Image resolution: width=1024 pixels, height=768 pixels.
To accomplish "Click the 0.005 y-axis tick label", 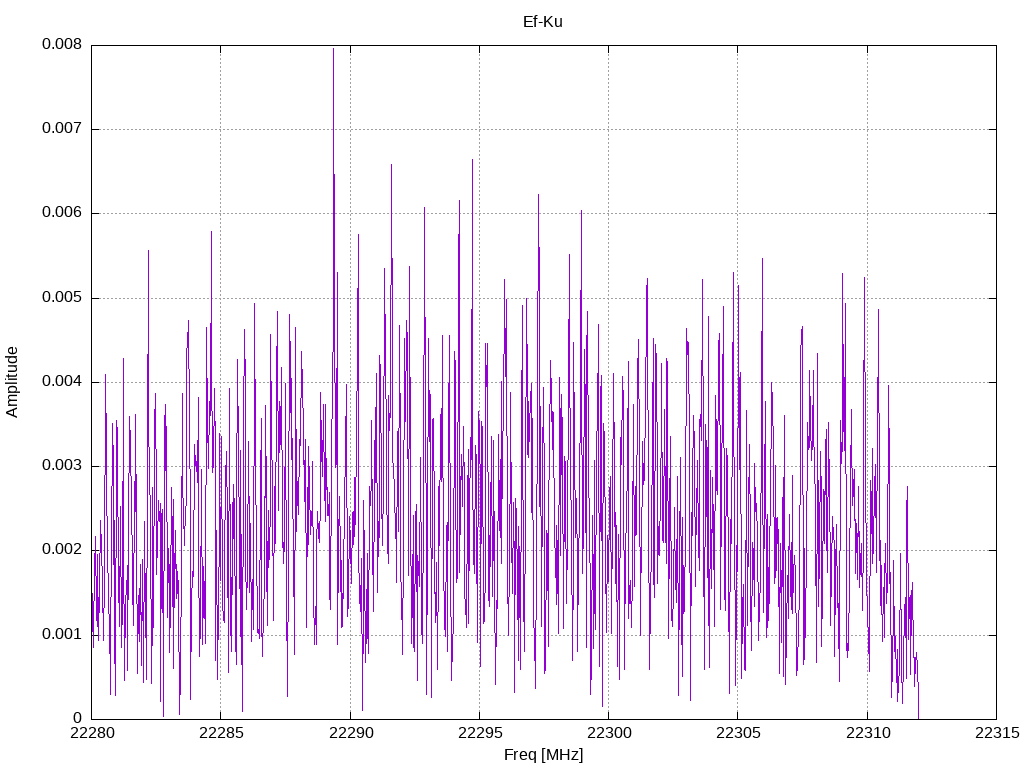I will pyautogui.click(x=62, y=298).
